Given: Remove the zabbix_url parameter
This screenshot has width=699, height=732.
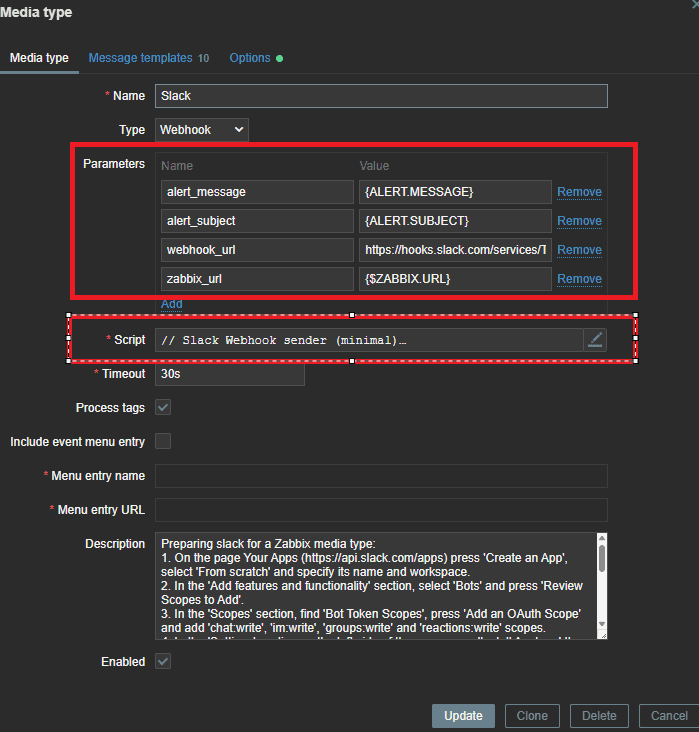Looking at the screenshot, I should (x=579, y=279).
